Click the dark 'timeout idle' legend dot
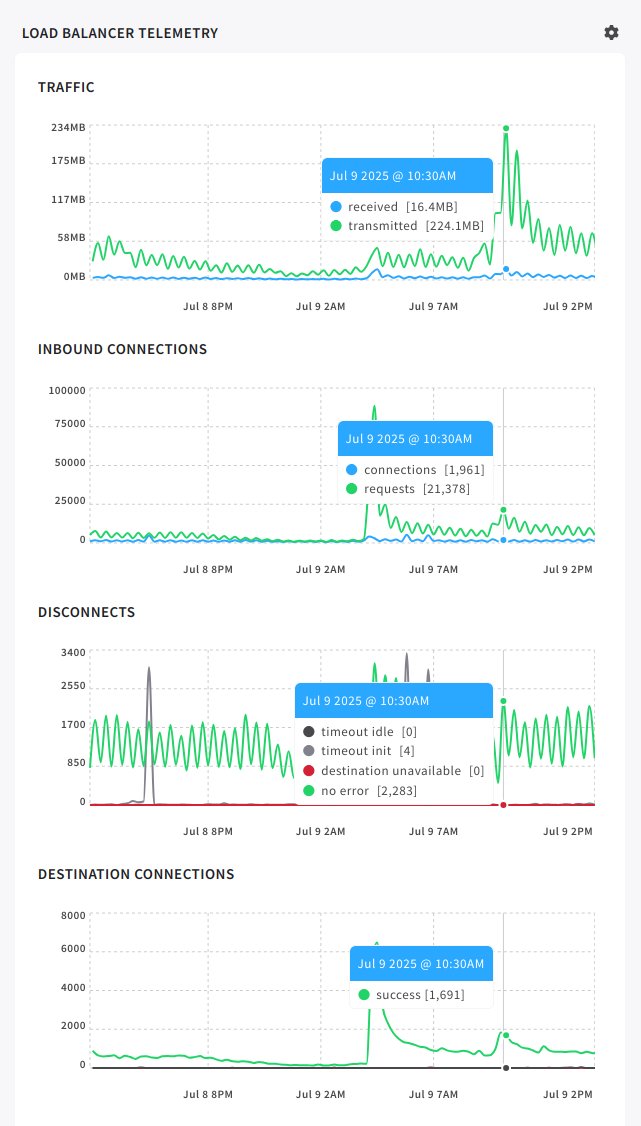The width and height of the screenshot is (641, 1126). pos(309,732)
